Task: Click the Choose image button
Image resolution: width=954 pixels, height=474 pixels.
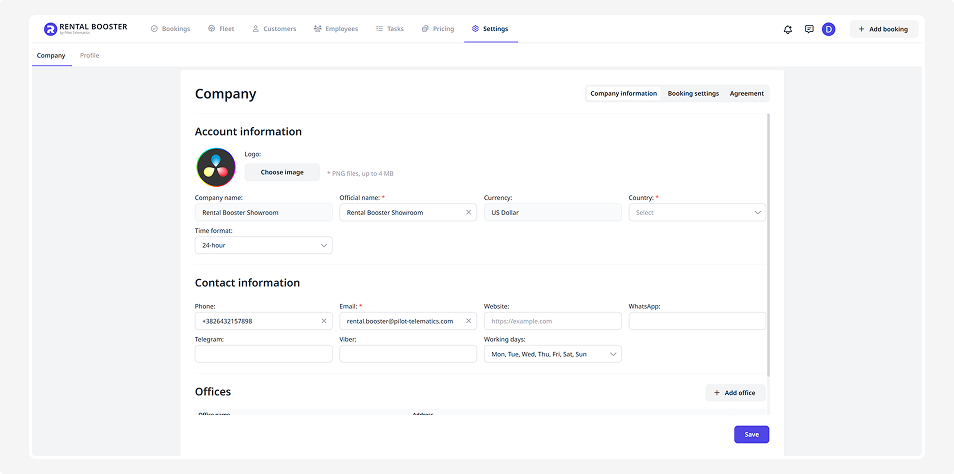Action: pos(282,172)
